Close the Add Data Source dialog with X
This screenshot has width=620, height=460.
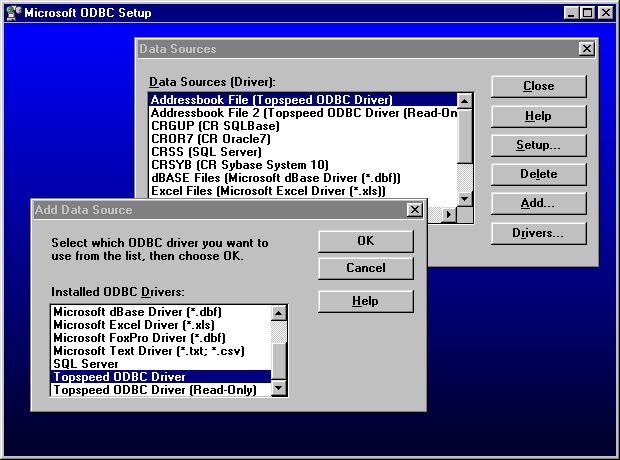click(414, 210)
